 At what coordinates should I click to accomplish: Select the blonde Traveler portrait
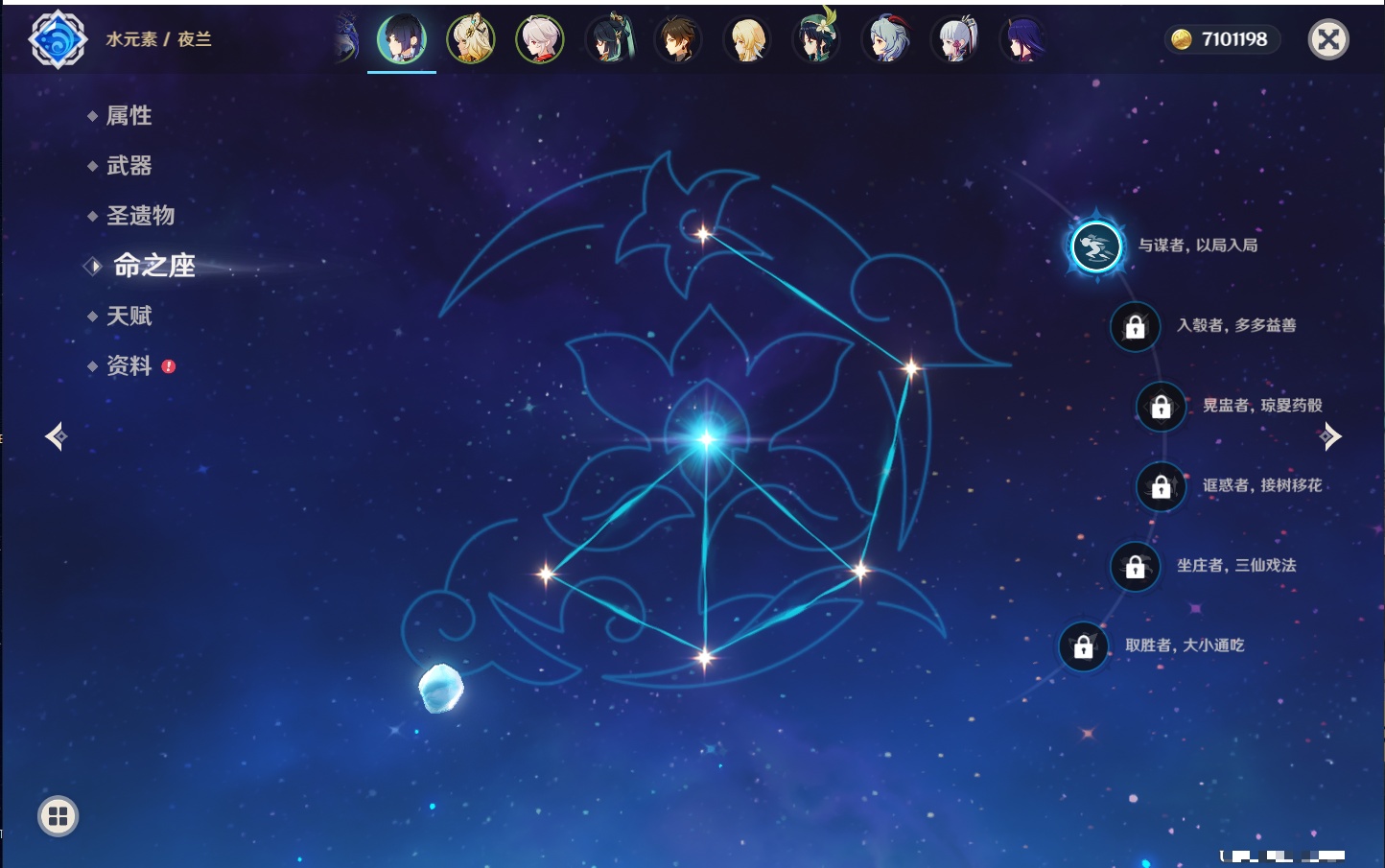click(747, 39)
